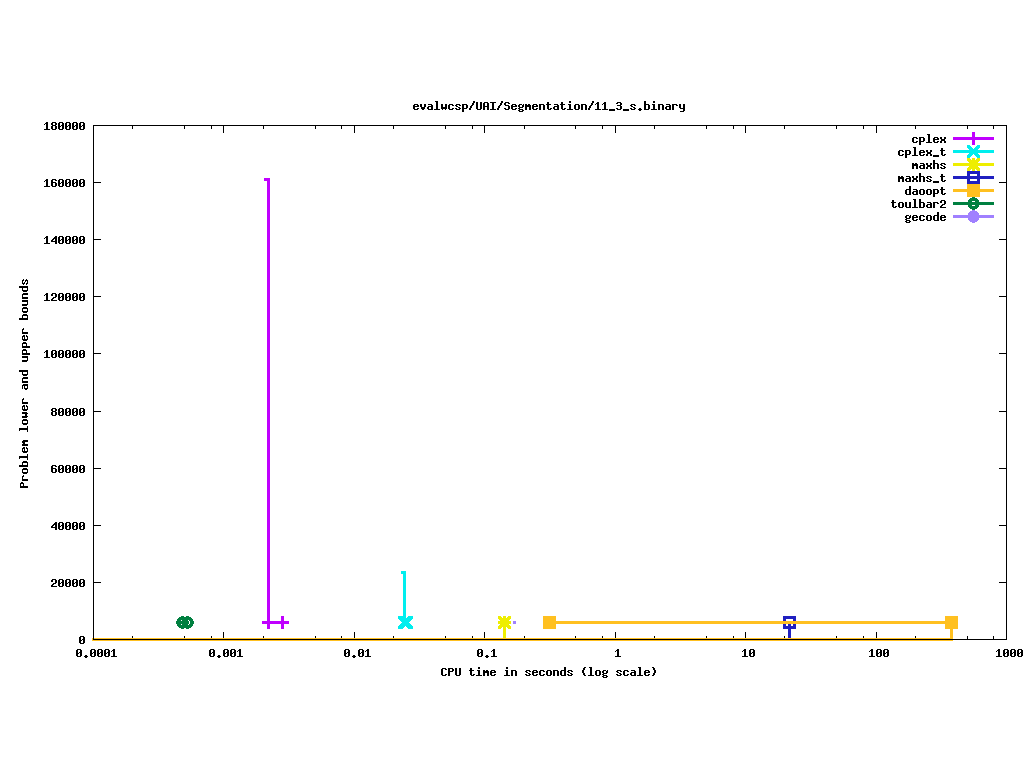Click the 0.0001 x-axis tick label
The width and height of the screenshot is (1024, 768).
[x=93, y=653]
